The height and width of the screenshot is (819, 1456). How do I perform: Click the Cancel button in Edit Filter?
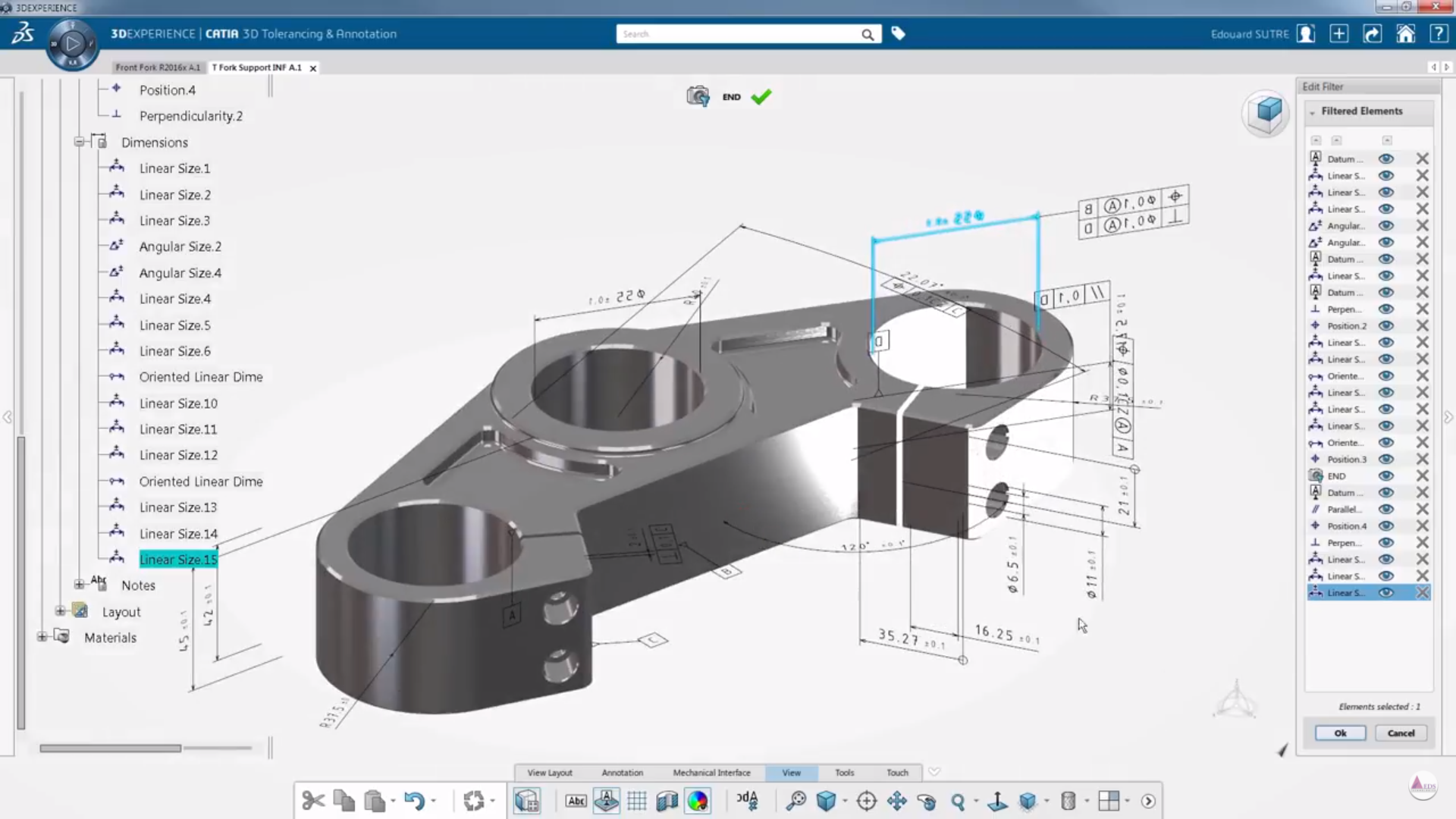pyautogui.click(x=1401, y=733)
